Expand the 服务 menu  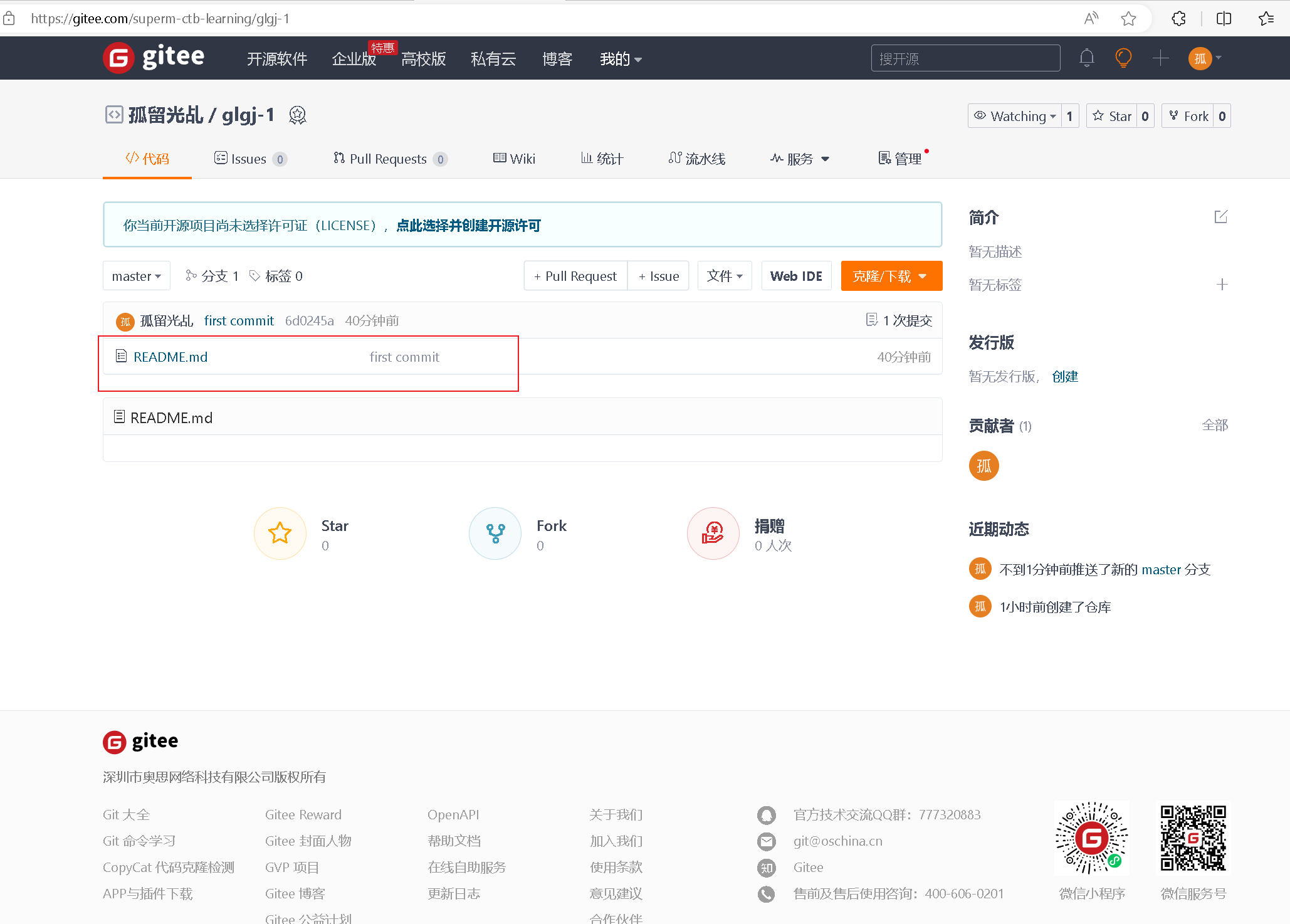click(800, 159)
